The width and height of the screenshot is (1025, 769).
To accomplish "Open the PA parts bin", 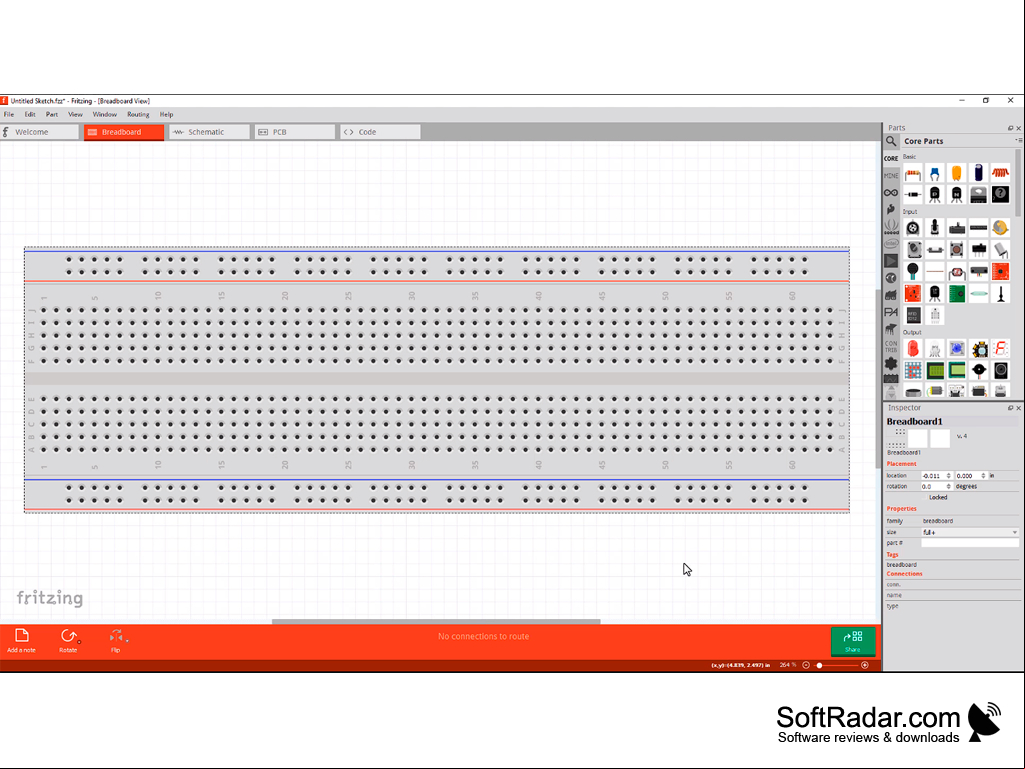I will tap(891, 313).
